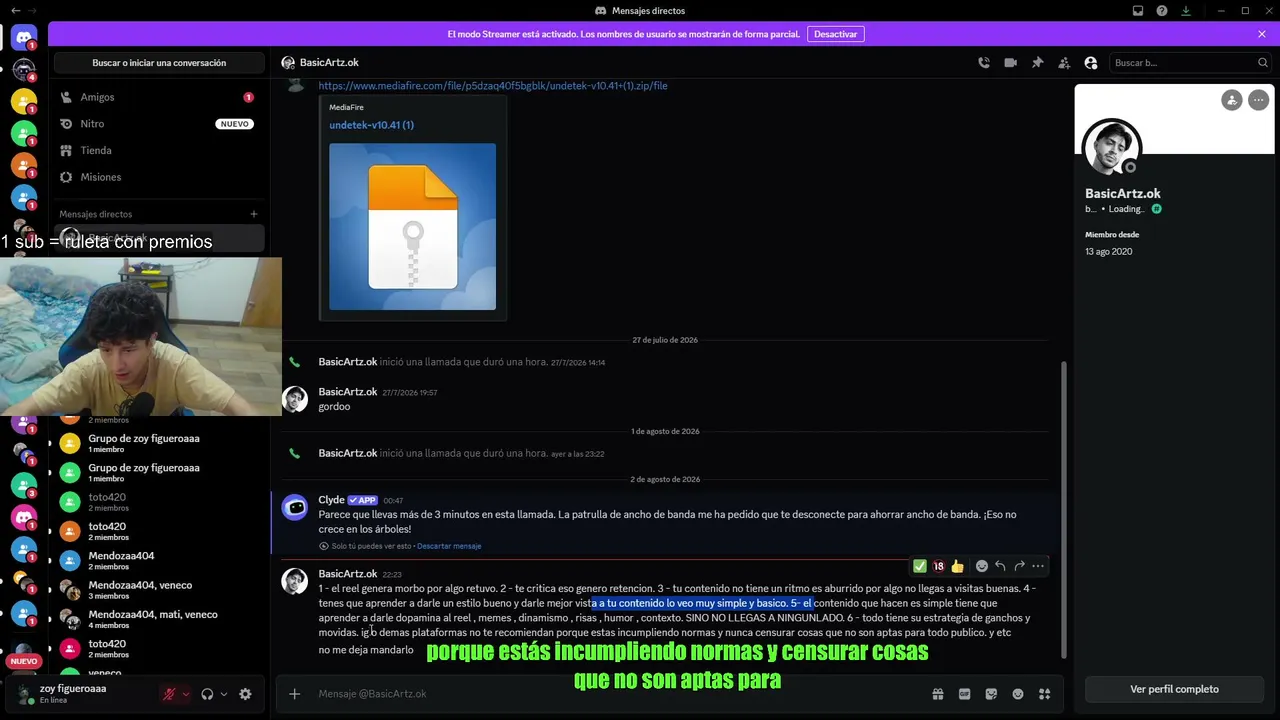Open the profile card more options menu
Image resolution: width=1280 pixels, height=720 pixels.
pos(1258,100)
